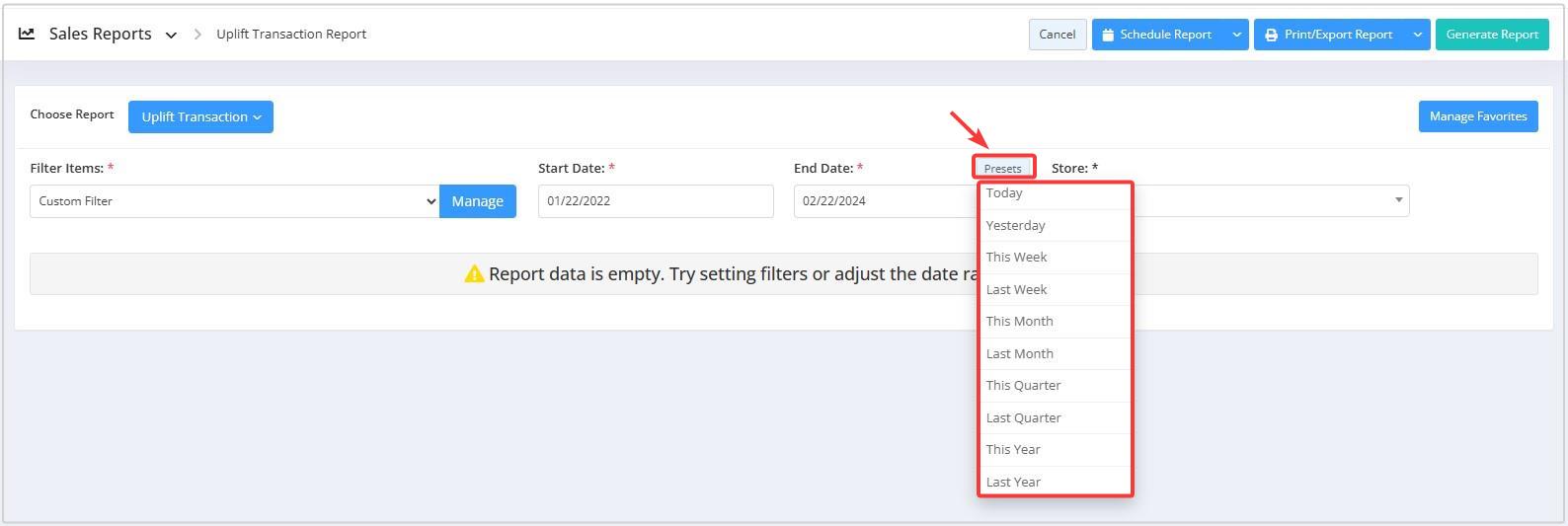Click the Generate Report button
The width and height of the screenshot is (1568, 526).
click(x=1492, y=35)
